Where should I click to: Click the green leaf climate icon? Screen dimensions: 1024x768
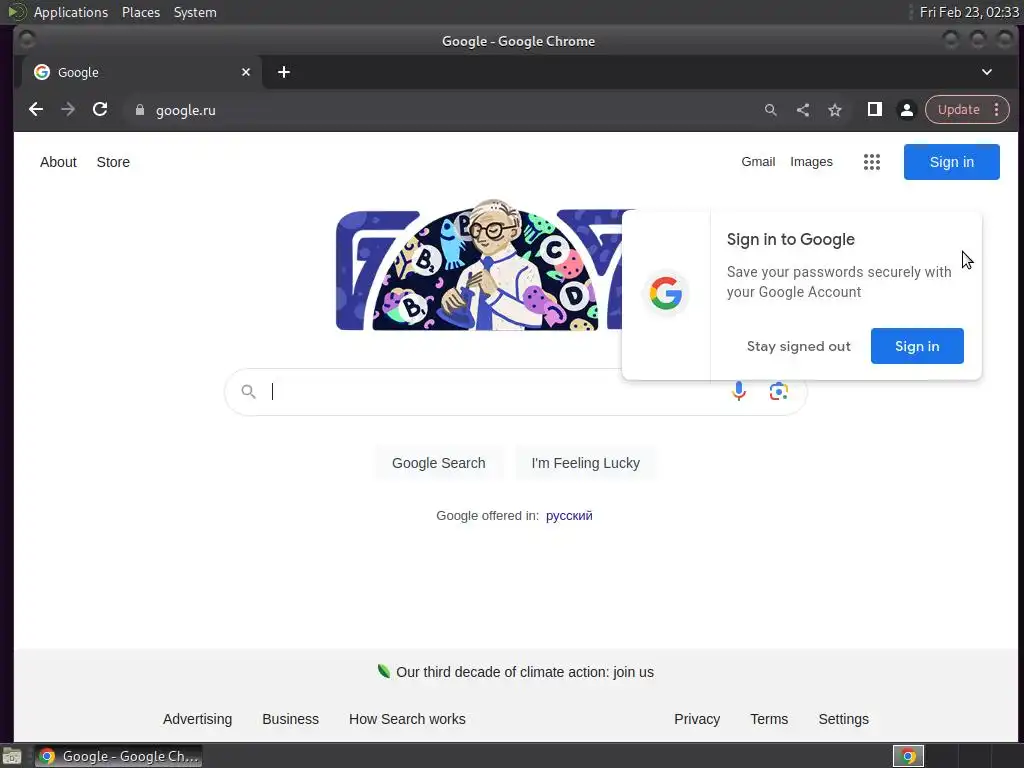tap(383, 671)
